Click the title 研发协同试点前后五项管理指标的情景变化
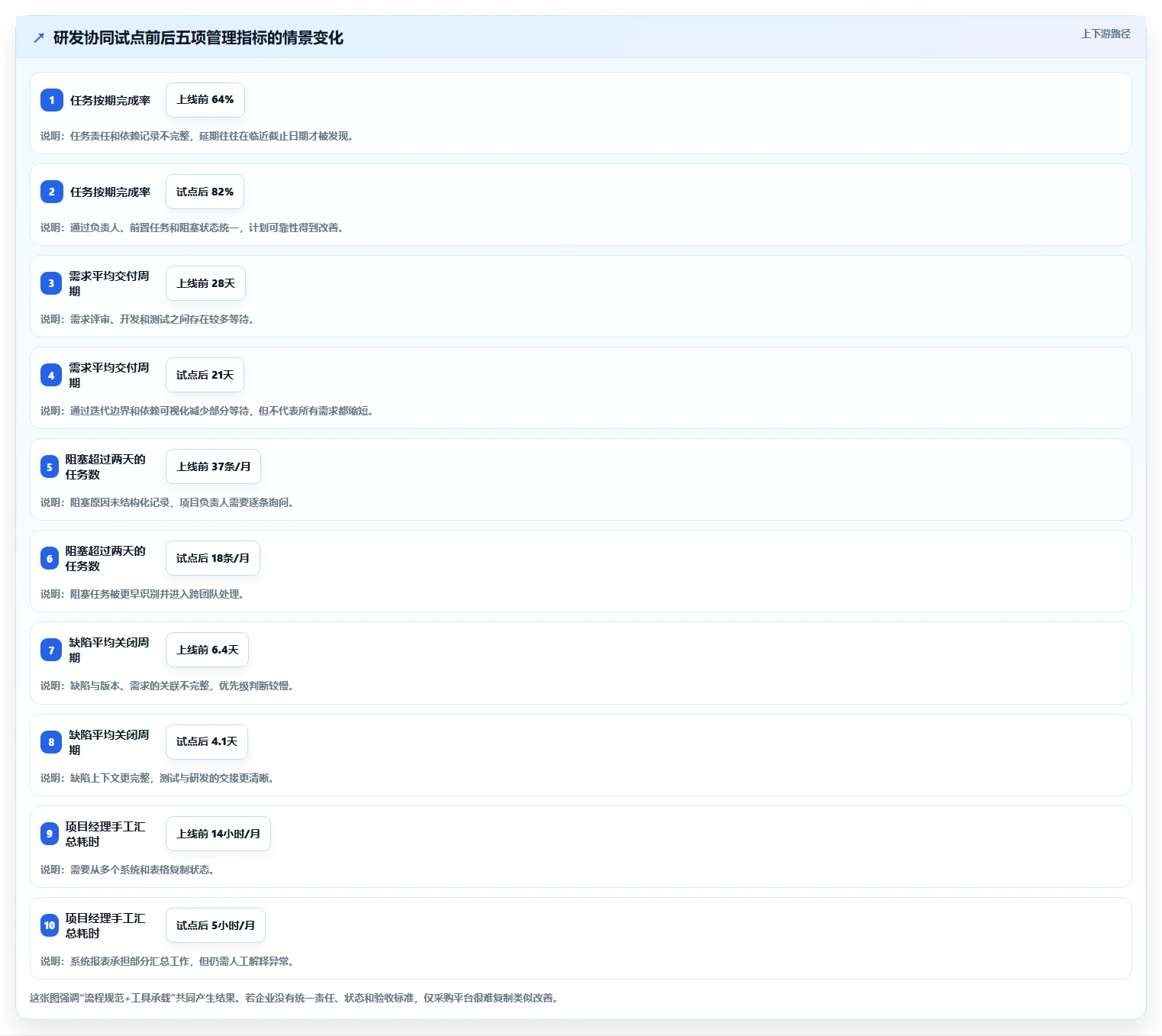The width and height of the screenshot is (1162, 1036). pos(199,38)
